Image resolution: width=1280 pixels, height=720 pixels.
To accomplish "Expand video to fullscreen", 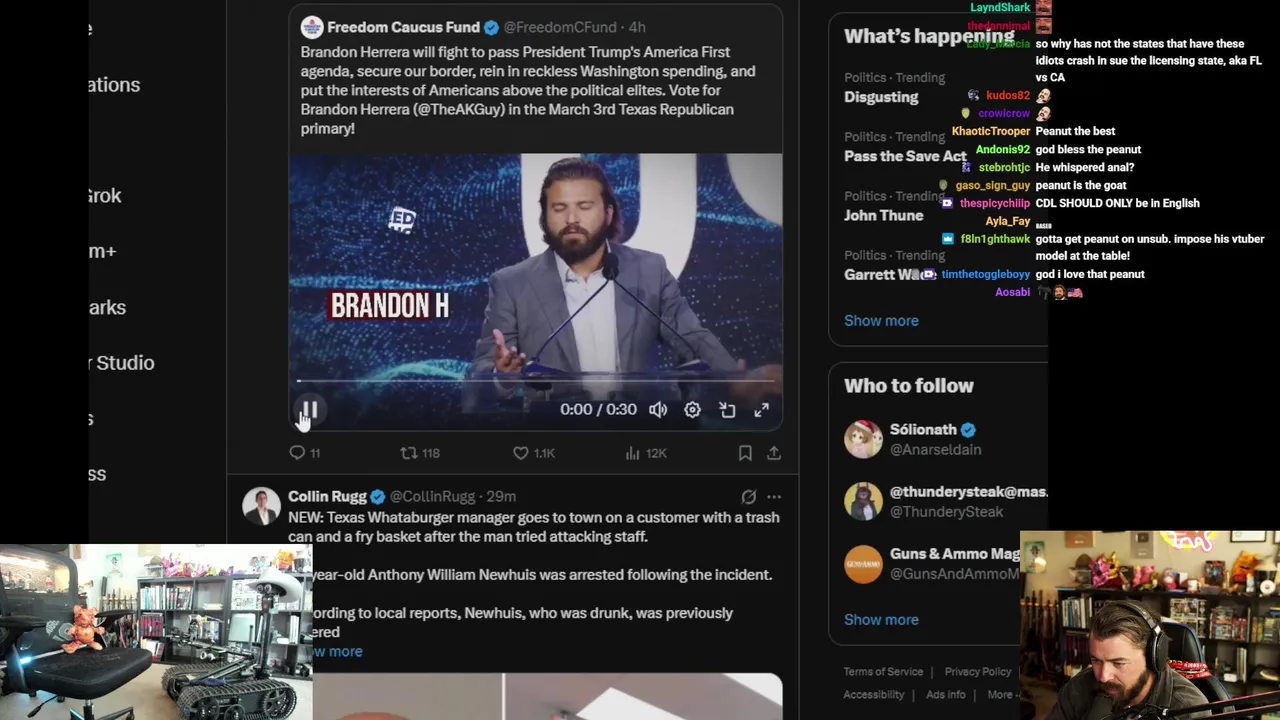I will pyautogui.click(x=762, y=410).
